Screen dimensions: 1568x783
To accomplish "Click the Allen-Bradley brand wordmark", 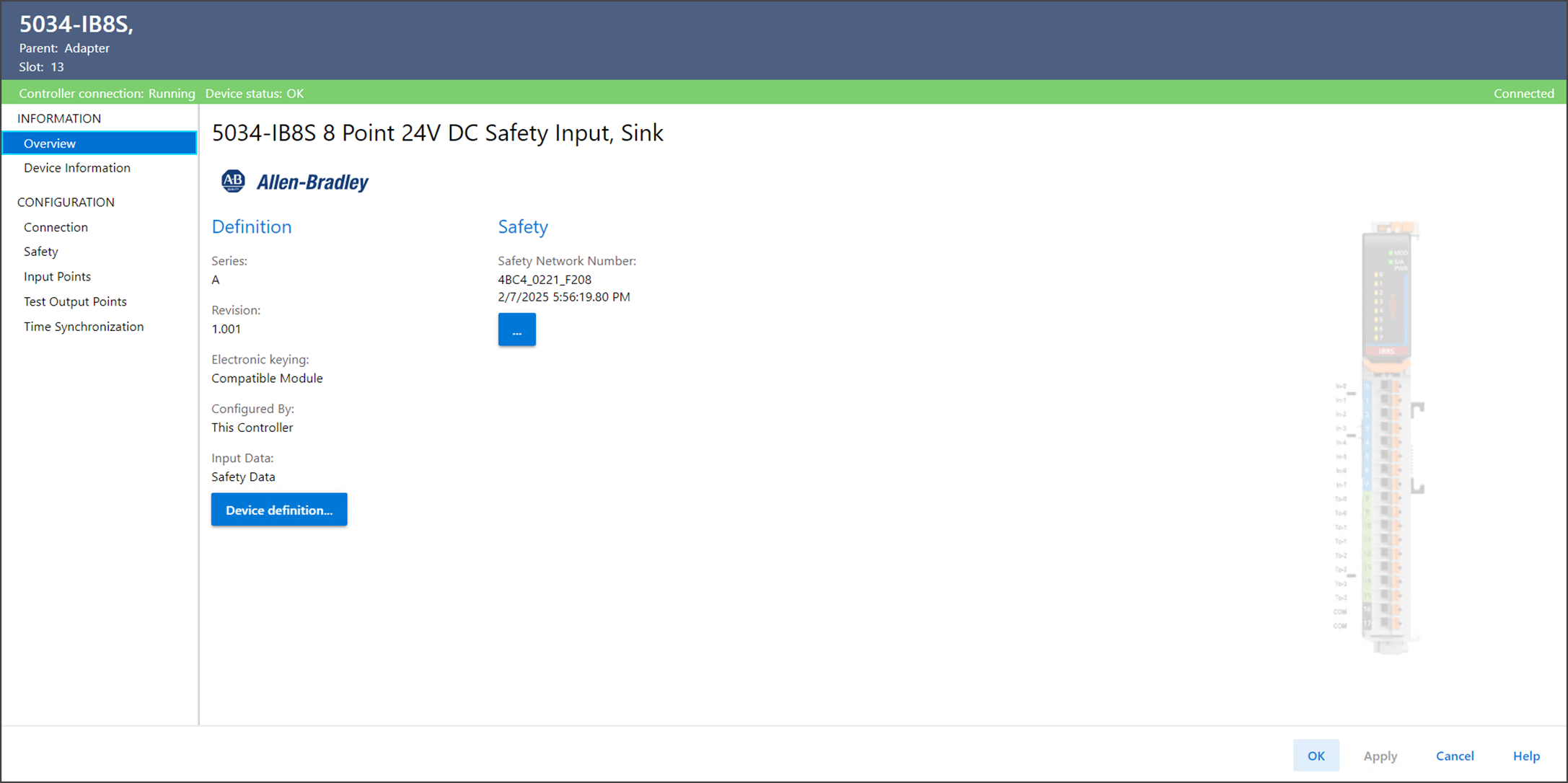I will [312, 182].
